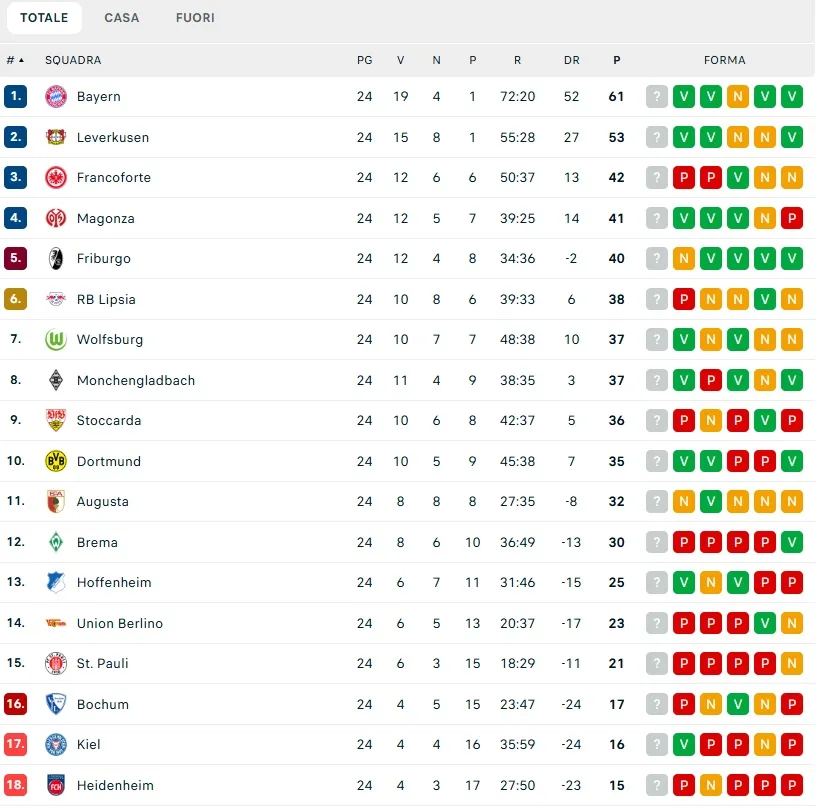
Task: Click Friburgo's orange N form badge
Action: coord(684,259)
